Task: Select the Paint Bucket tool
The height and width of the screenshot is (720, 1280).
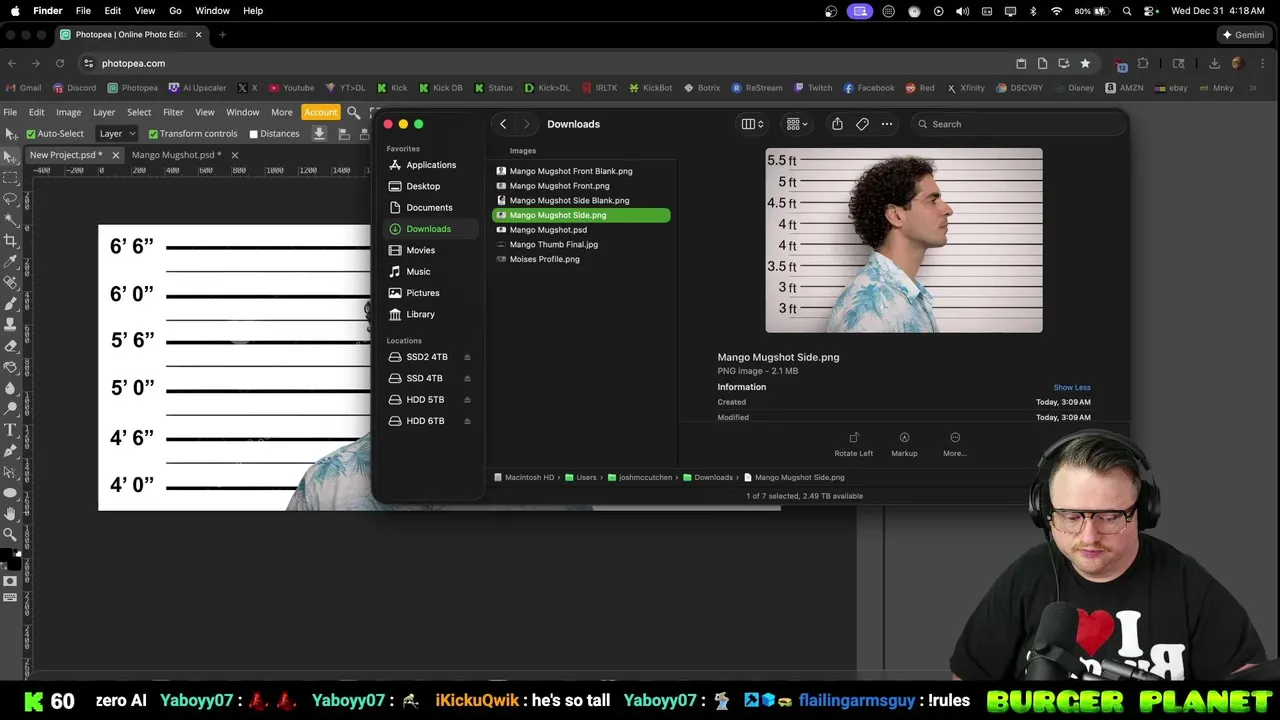Action: click(10, 367)
